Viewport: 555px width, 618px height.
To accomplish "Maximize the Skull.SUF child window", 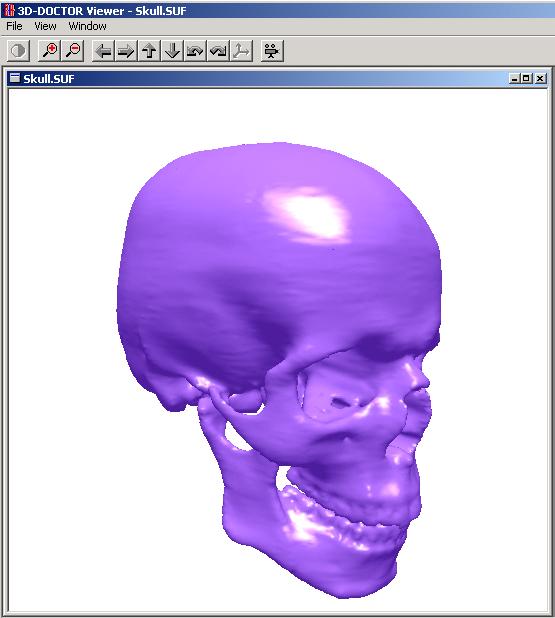I will point(526,78).
